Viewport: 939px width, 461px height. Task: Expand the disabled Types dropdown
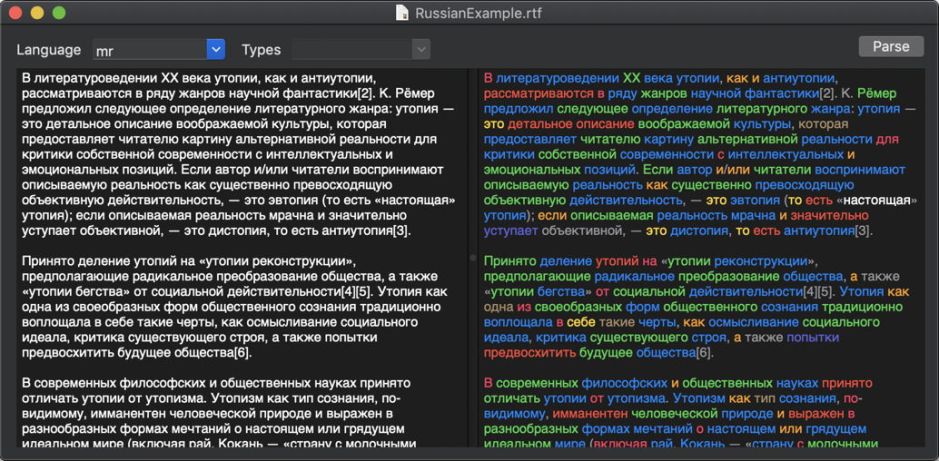pyautogui.click(x=421, y=49)
